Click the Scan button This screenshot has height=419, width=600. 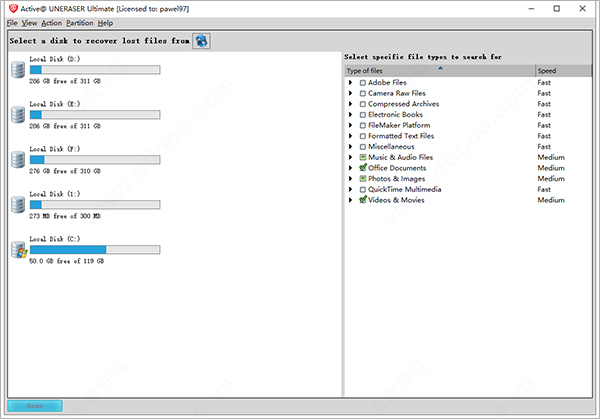[x=35, y=406]
